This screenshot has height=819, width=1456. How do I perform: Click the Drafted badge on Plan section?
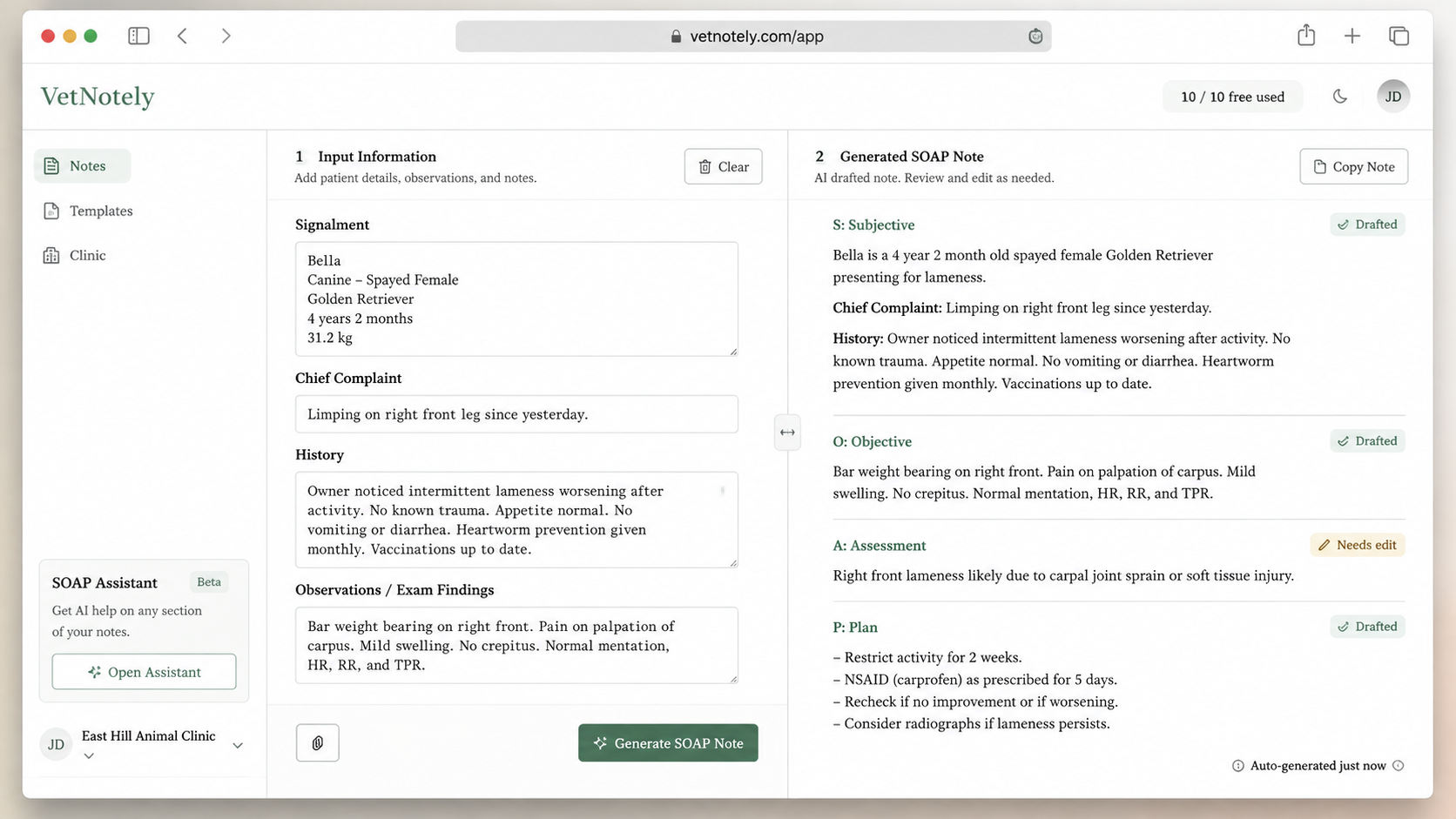point(1367,627)
